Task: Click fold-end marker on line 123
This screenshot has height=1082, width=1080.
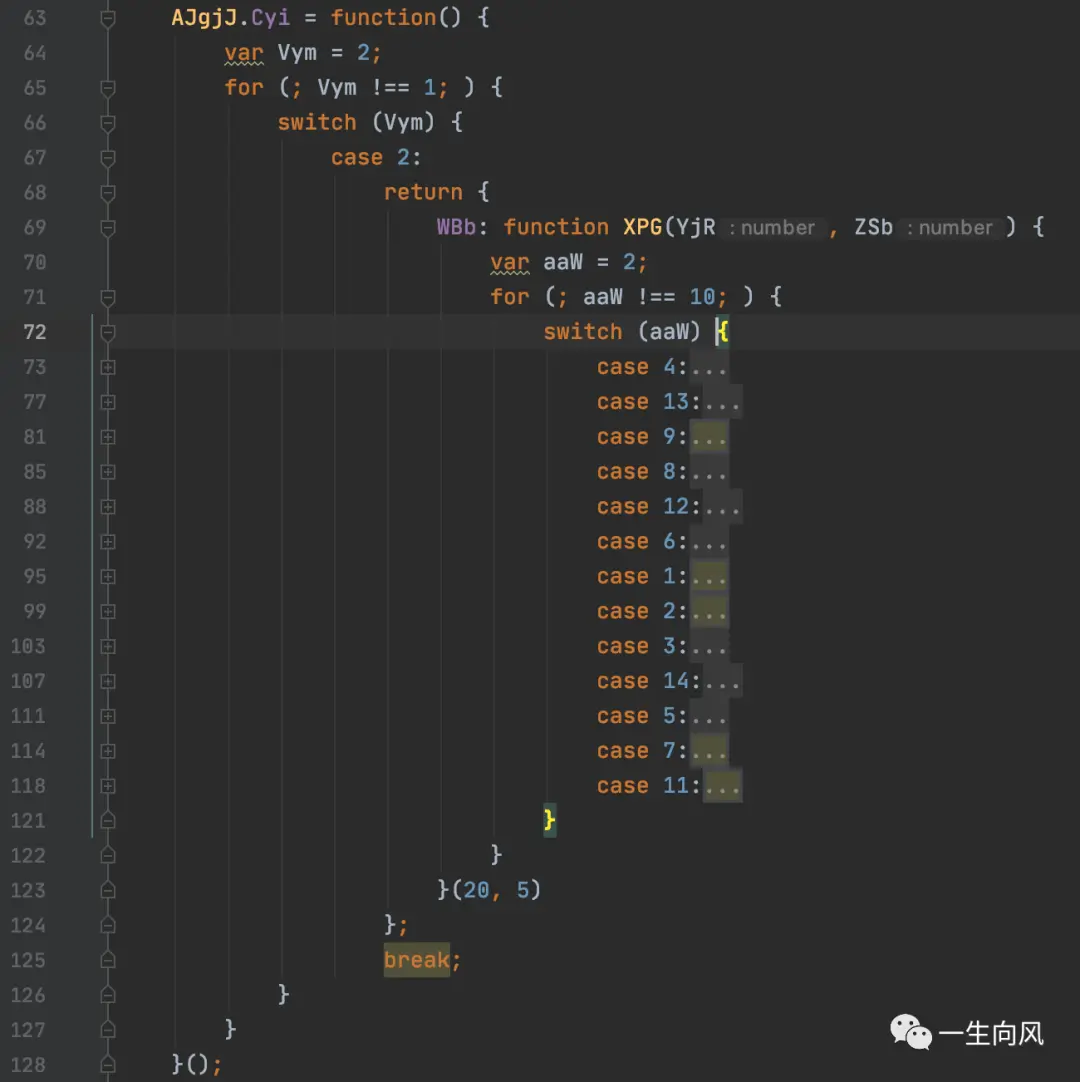Action: tap(108, 890)
